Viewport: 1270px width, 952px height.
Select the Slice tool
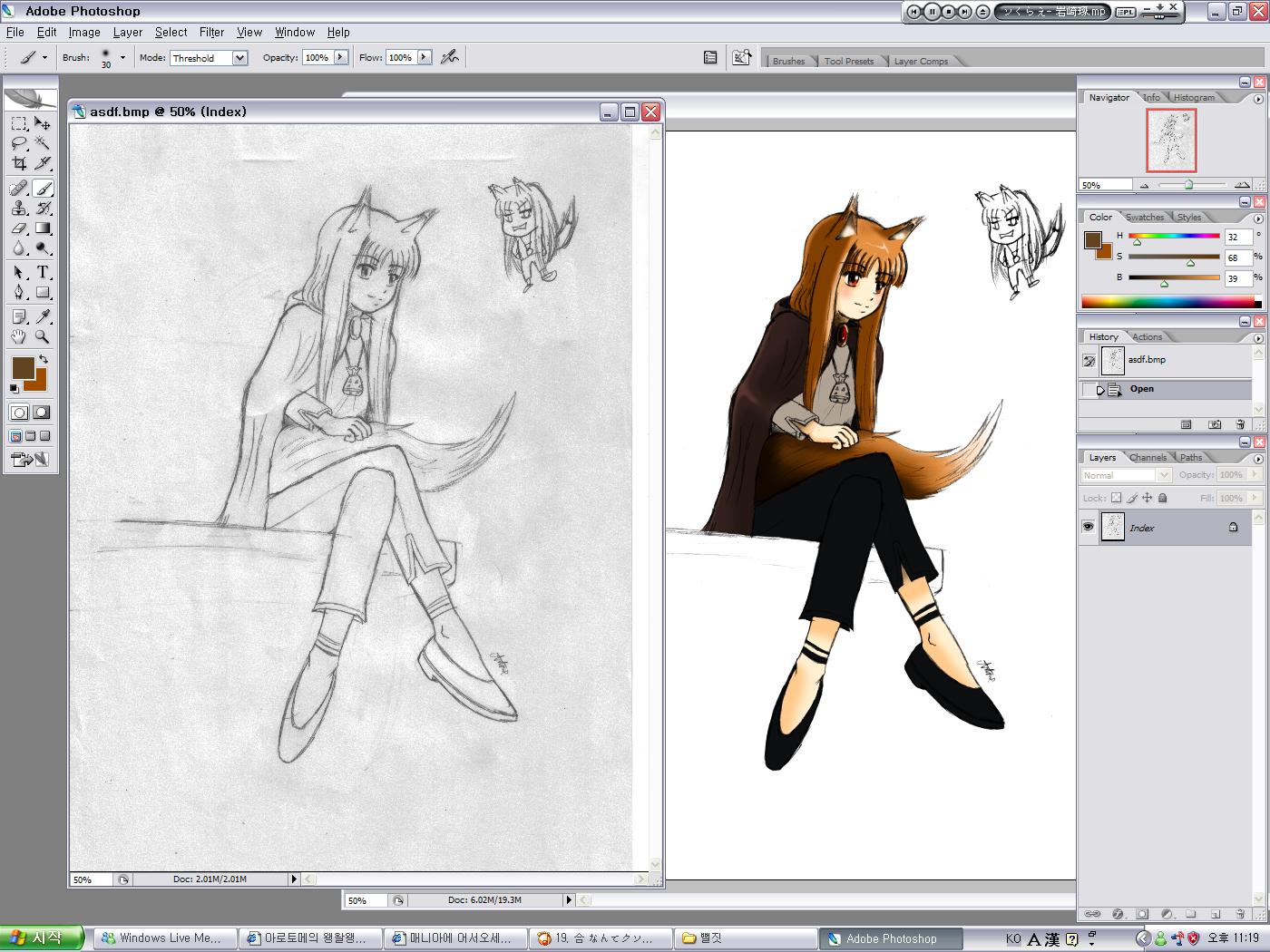[43, 163]
